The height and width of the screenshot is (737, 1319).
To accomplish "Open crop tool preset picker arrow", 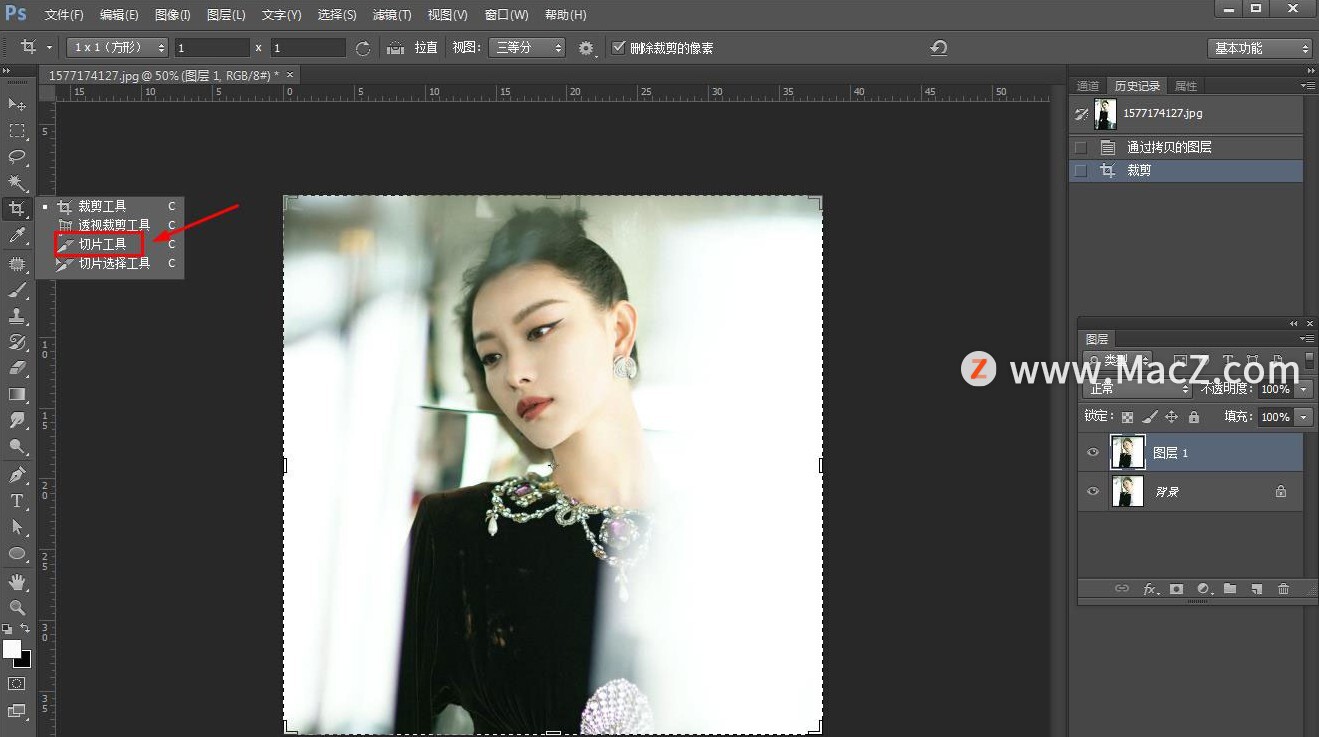I will (x=49, y=48).
